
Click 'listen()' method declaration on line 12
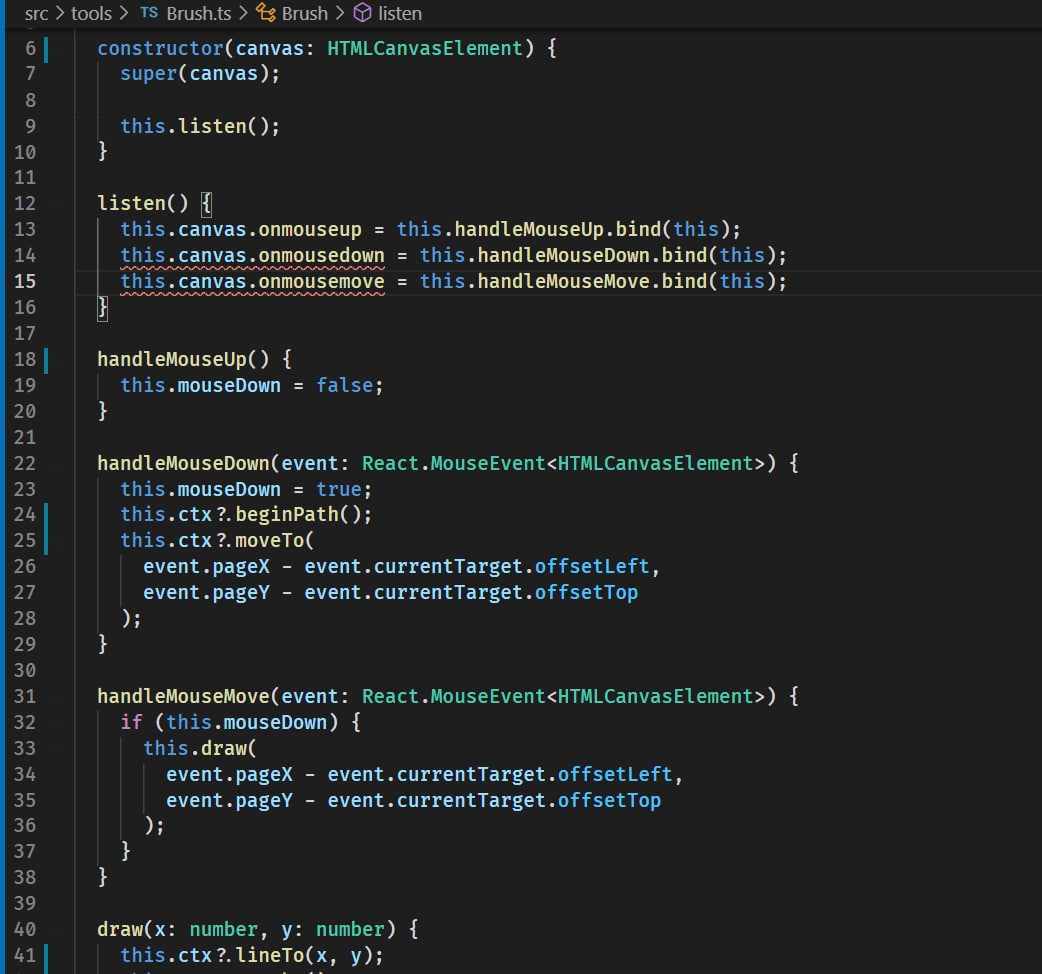143,203
